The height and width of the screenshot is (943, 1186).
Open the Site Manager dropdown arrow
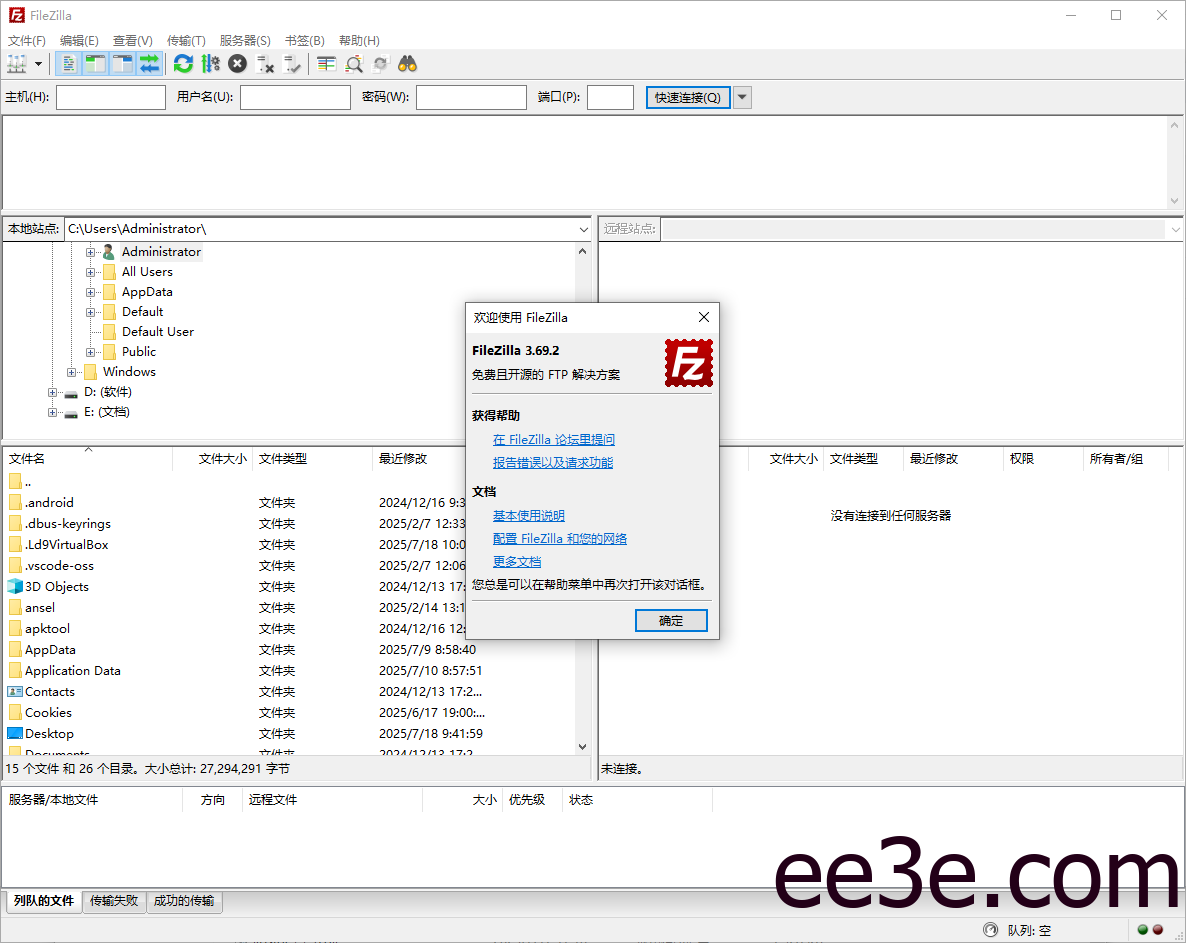point(37,63)
